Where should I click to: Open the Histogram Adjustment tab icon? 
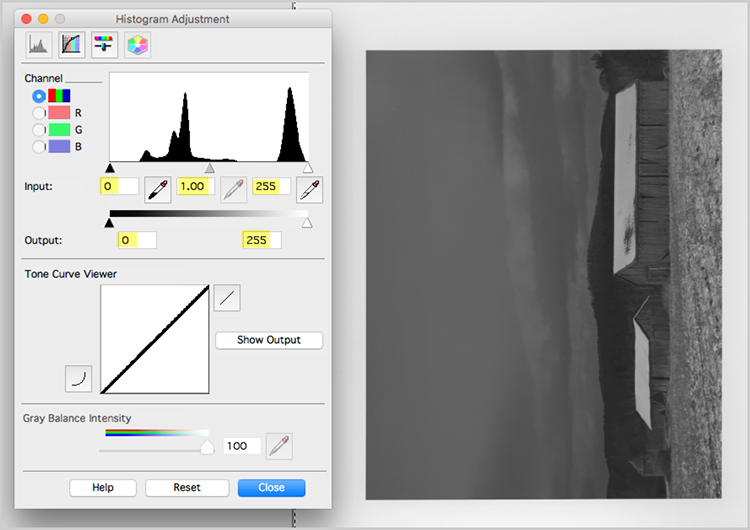39,44
